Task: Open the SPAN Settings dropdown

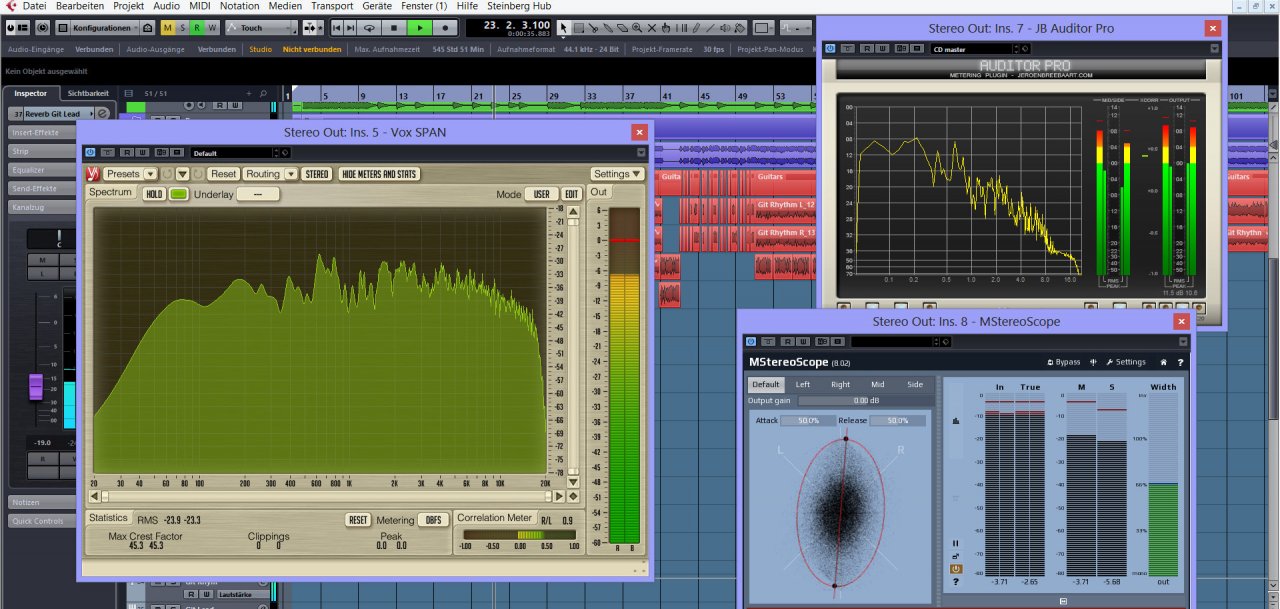Action: click(616, 174)
